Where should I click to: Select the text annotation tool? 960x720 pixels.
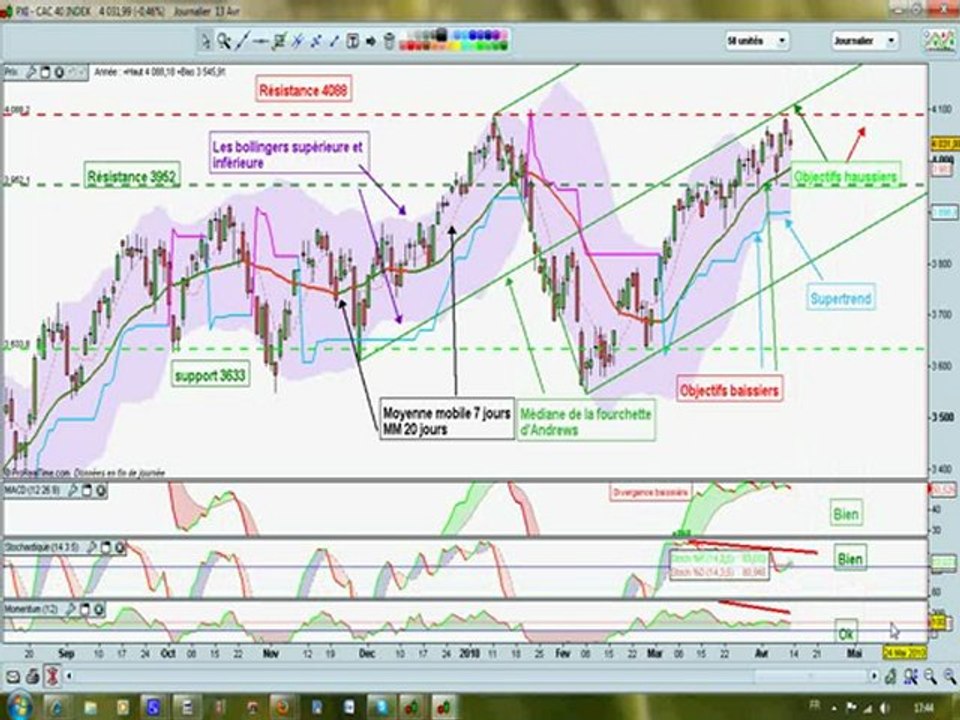pos(353,41)
